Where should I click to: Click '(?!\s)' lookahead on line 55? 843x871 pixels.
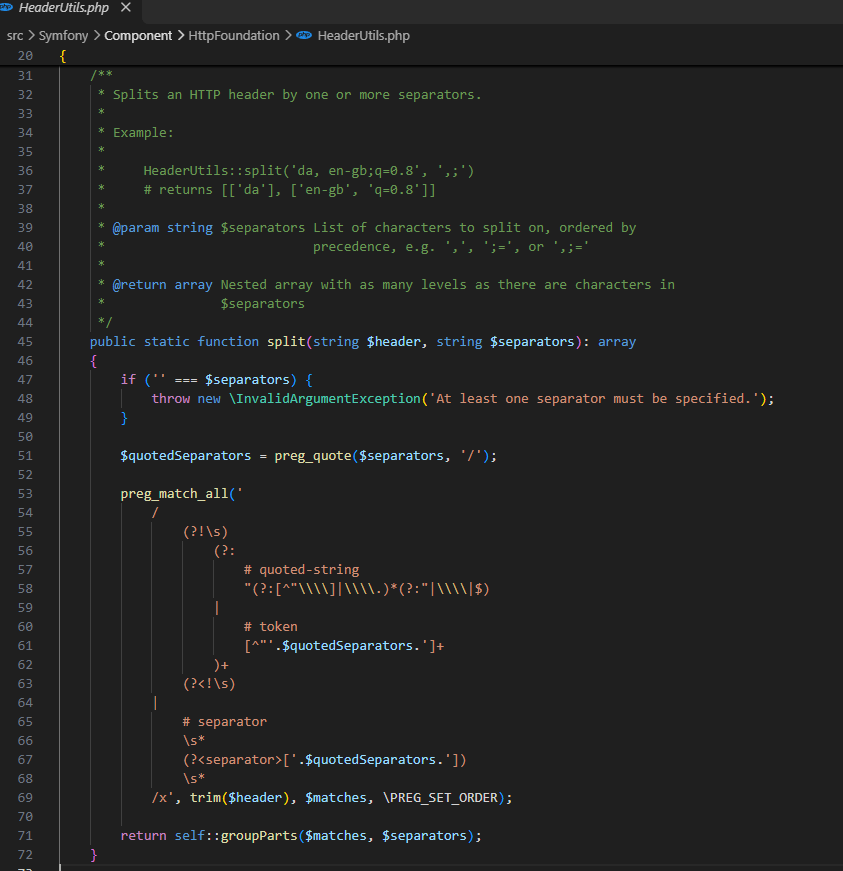pos(205,532)
